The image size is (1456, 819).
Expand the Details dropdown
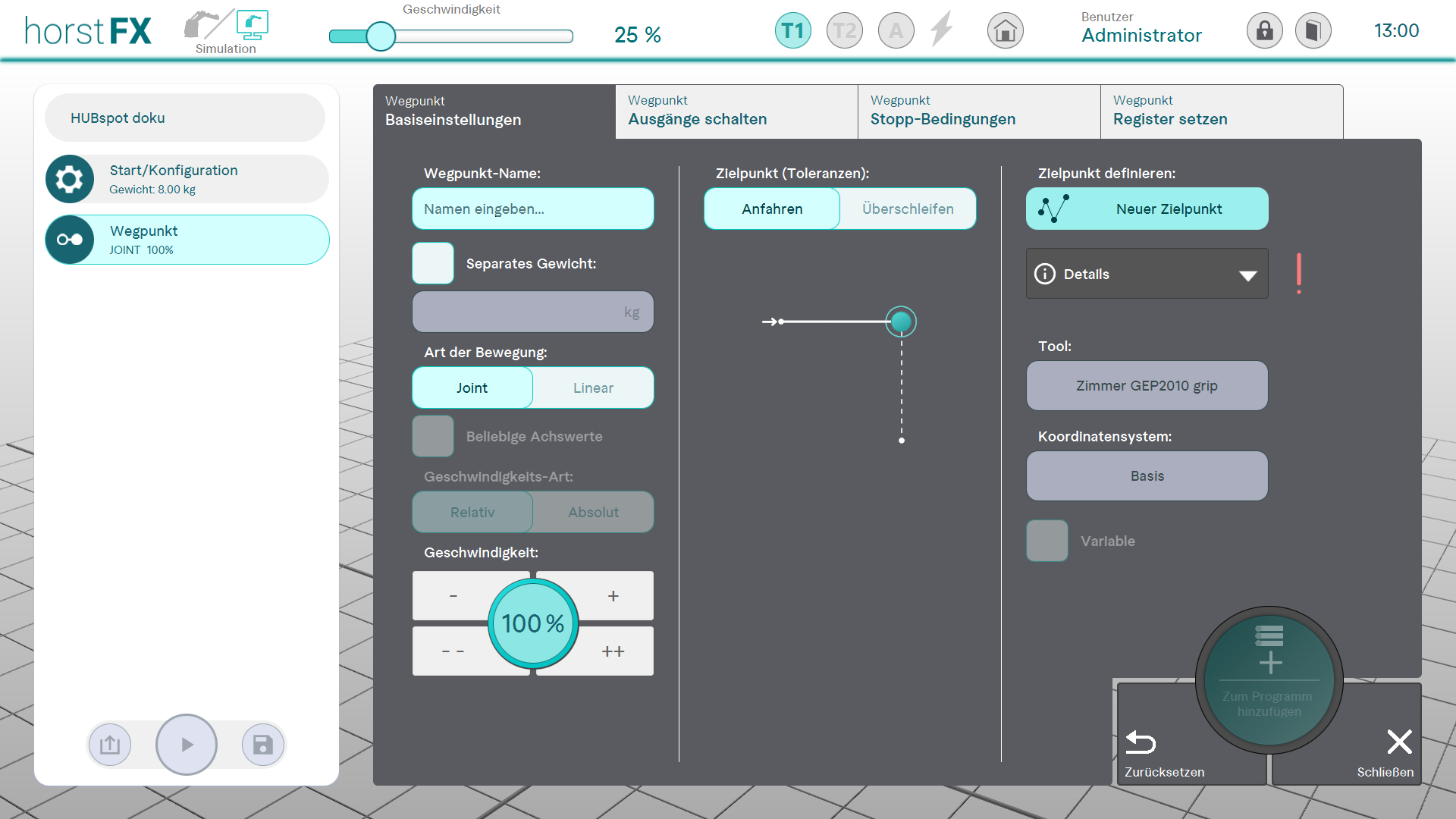click(1147, 274)
